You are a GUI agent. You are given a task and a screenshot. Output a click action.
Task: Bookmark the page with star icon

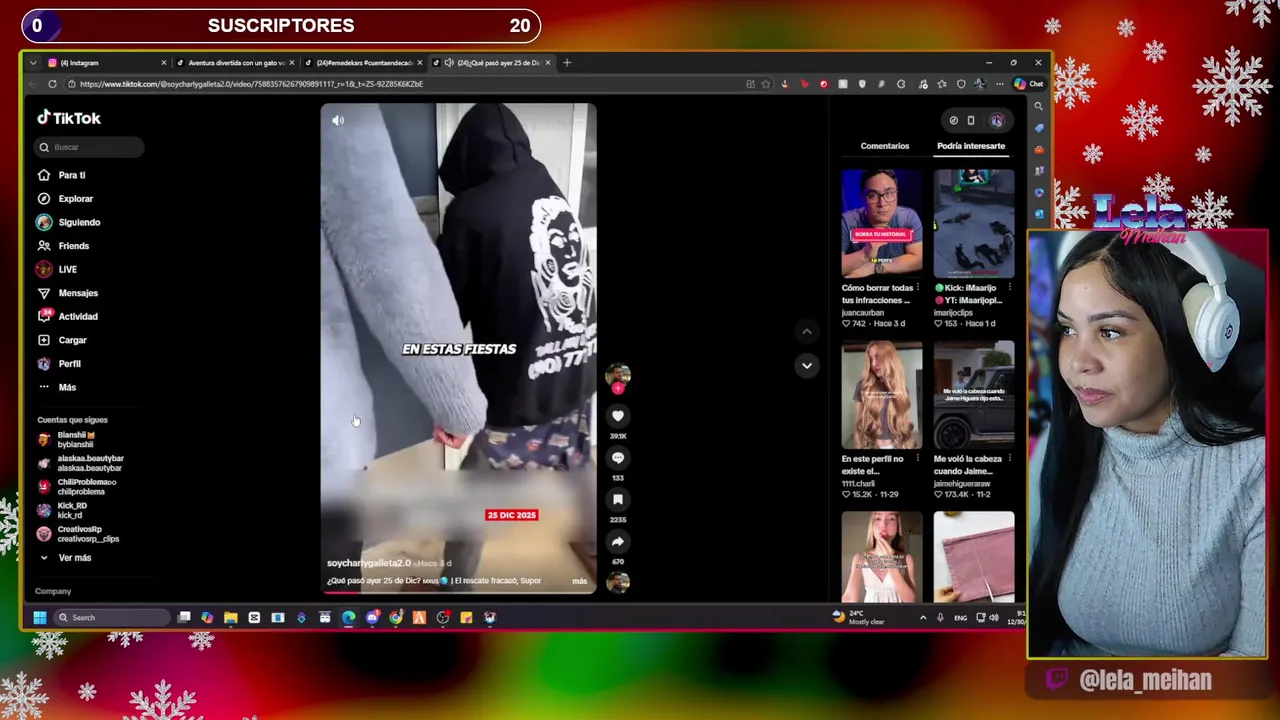click(766, 84)
